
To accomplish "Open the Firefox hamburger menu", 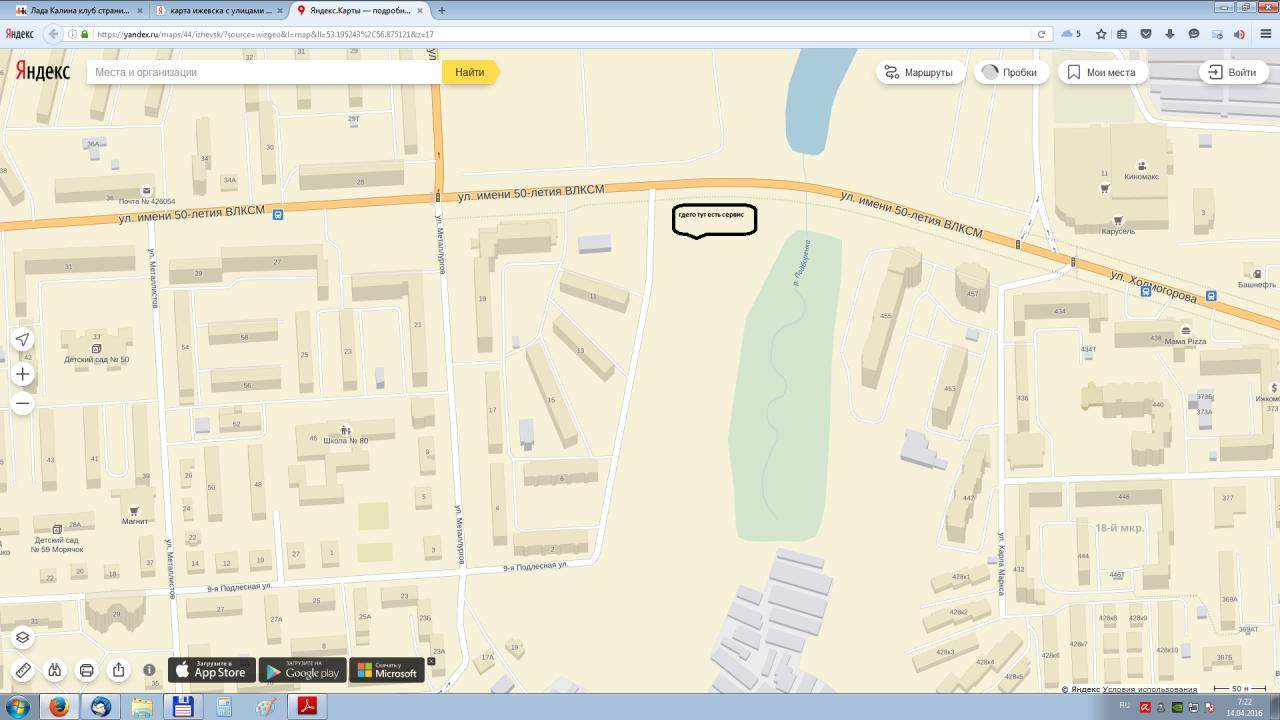I will point(1266,34).
